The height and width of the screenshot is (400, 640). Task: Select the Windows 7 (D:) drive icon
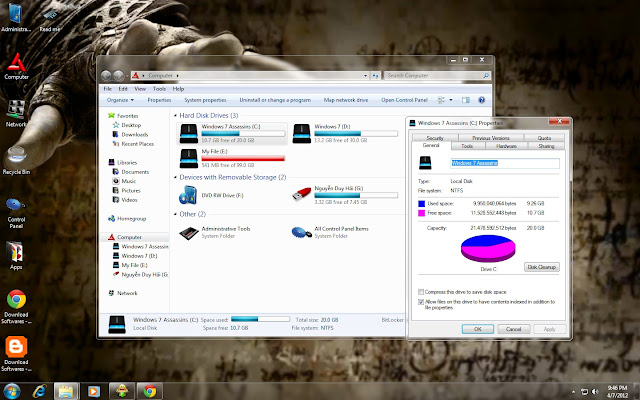pyautogui.click(x=302, y=133)
